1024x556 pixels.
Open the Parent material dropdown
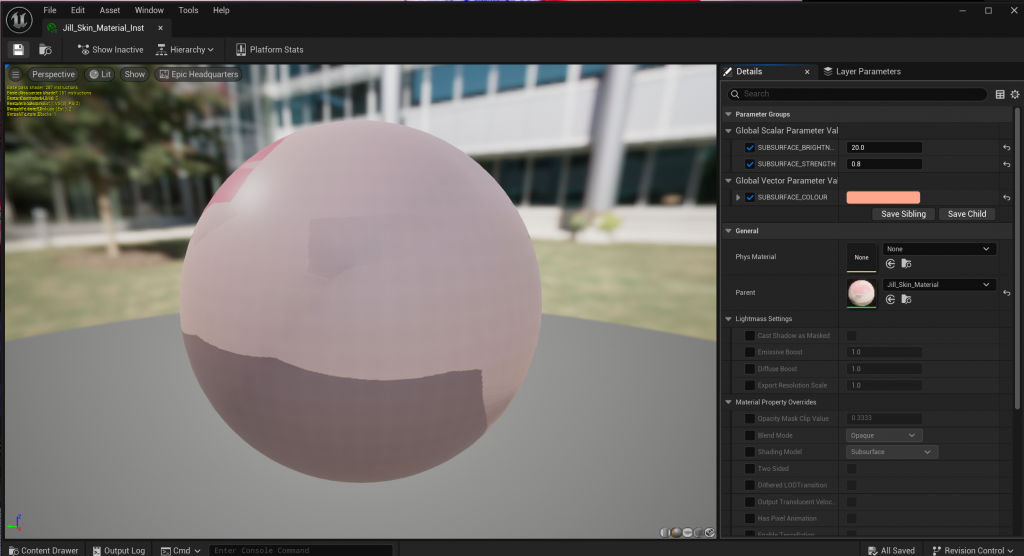[x=939, y=285]
